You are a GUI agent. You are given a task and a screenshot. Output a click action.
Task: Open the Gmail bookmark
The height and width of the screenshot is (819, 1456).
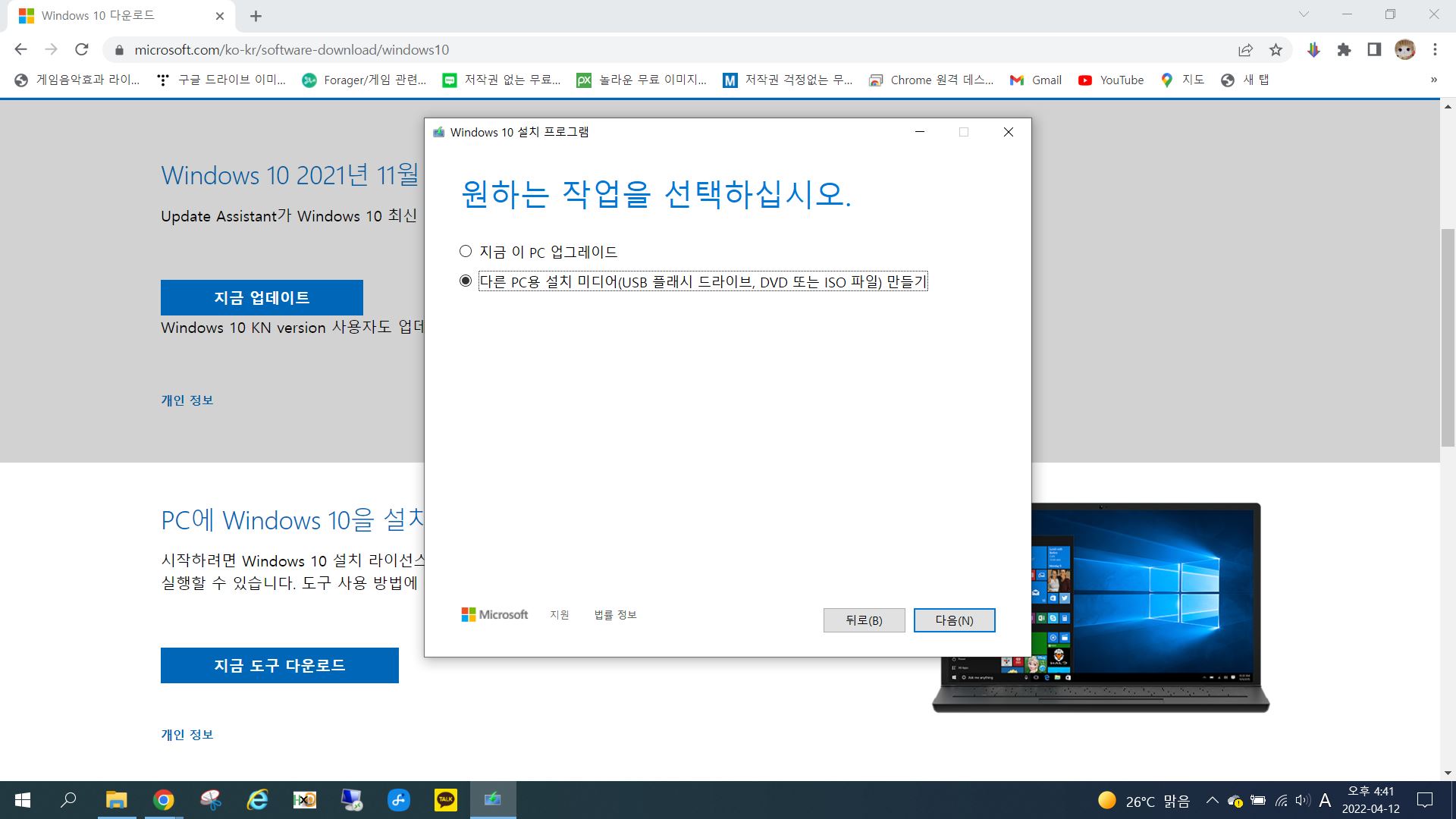[x=1036, y=80]
